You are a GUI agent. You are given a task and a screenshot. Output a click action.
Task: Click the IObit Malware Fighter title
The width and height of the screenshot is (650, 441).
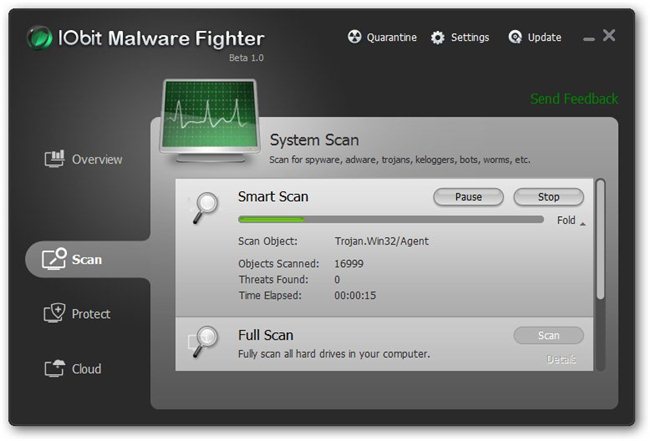point(161,38)
